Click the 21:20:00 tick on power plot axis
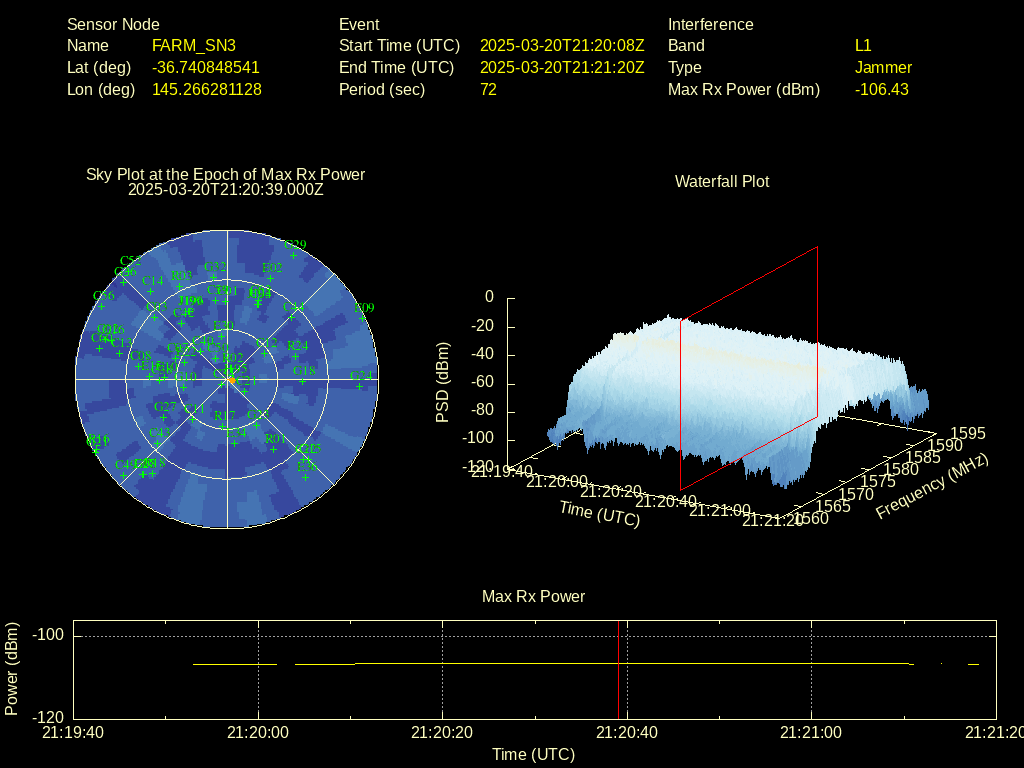Image resolution: width=1024 pixels, height=768 pixels. (259, 732)
